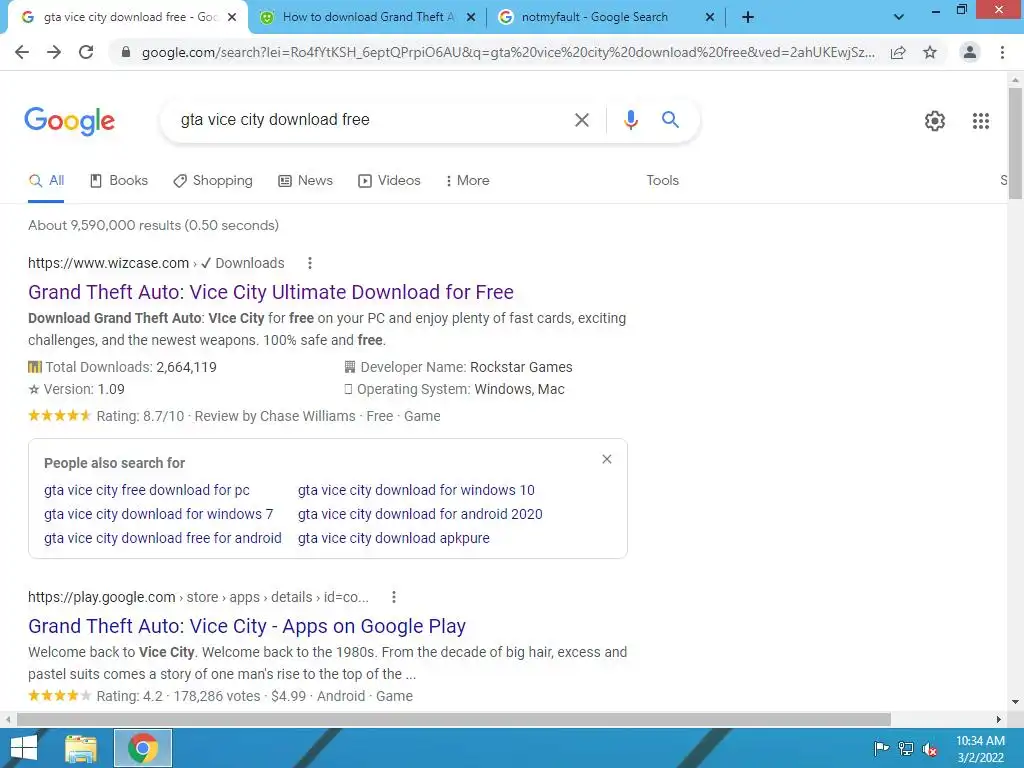Focus the Google search input field

coord(372,120)
